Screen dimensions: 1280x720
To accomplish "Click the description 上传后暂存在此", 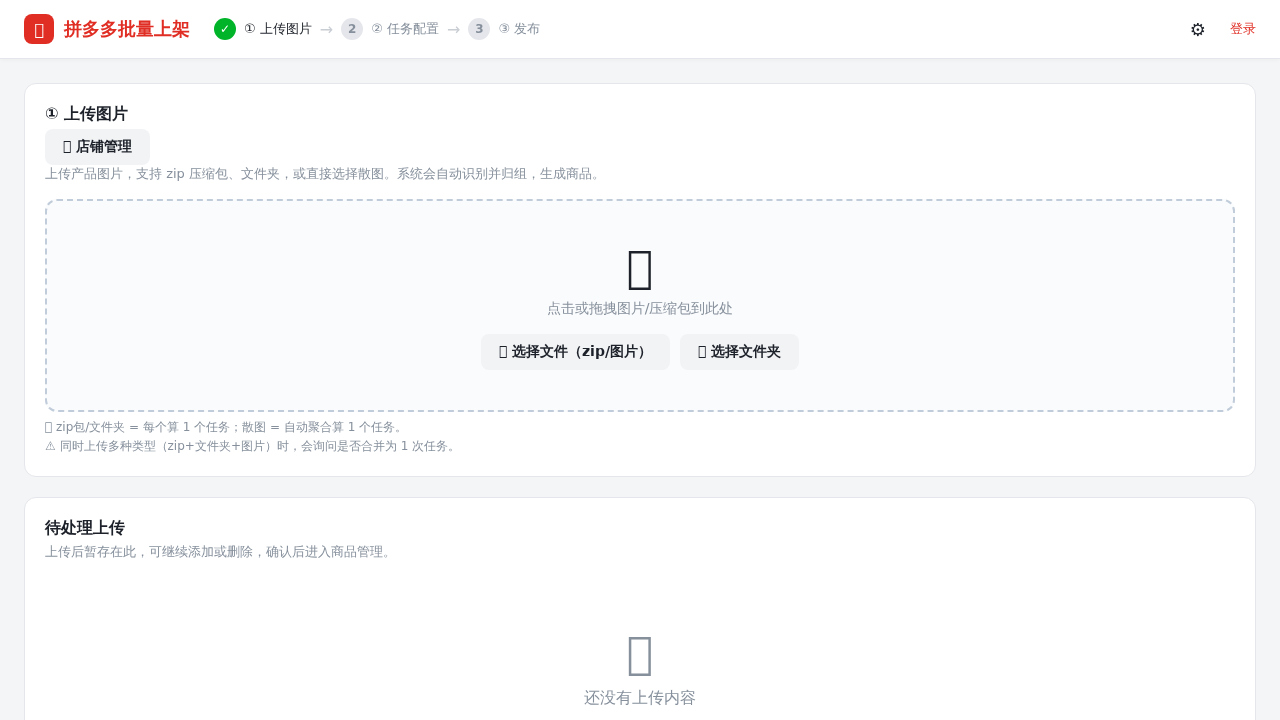I will 220,552.
